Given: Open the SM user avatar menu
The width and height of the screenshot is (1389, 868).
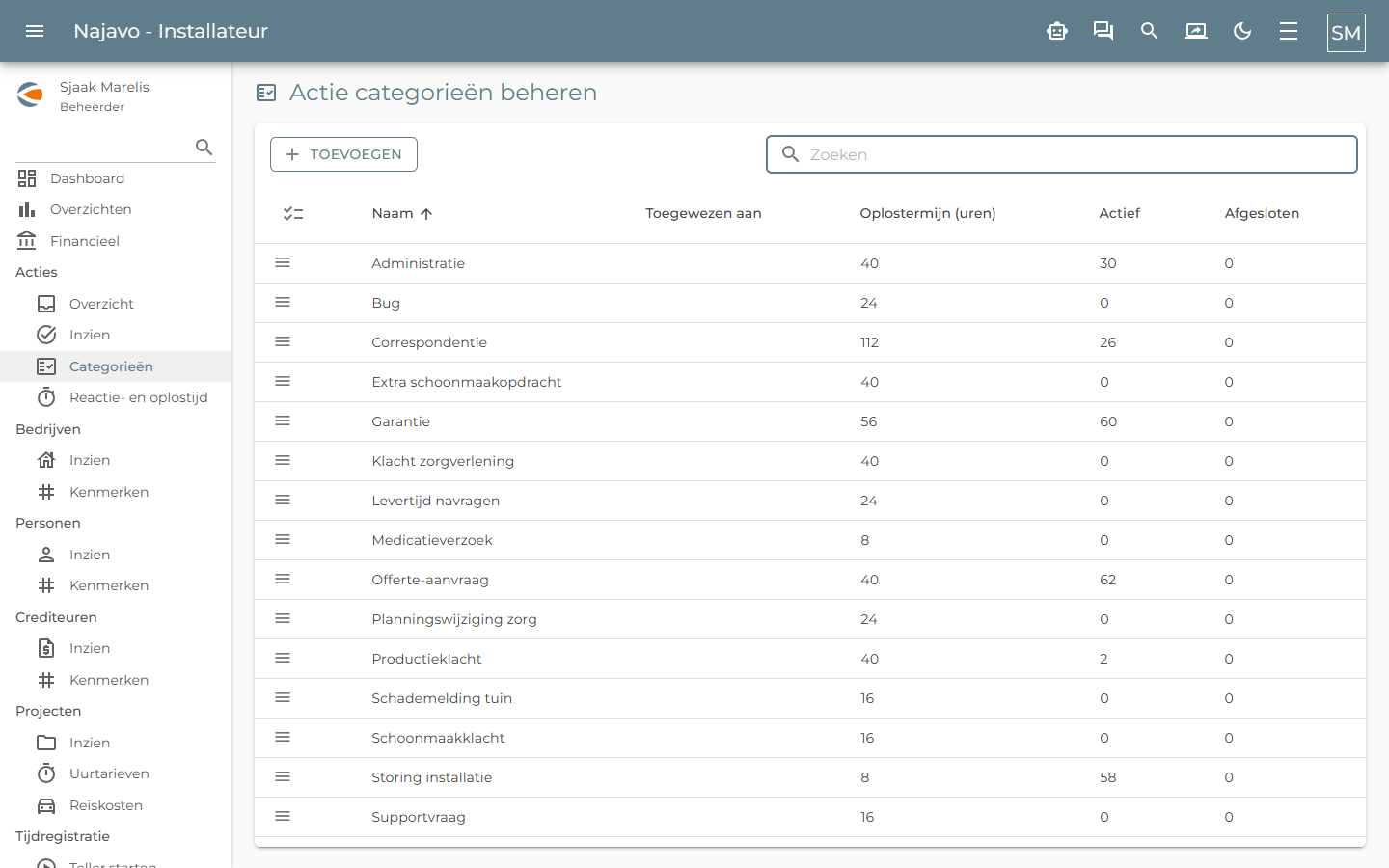Looking at the screenshot, I should pyautogui.click(x=1347, y=33).
